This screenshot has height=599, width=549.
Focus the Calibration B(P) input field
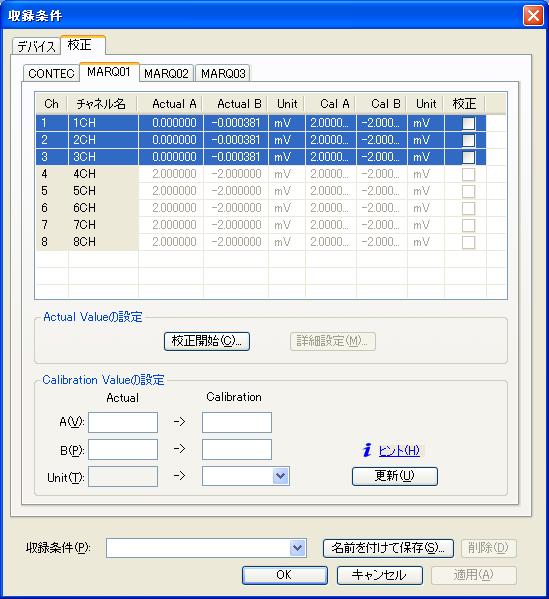point(237,449)
